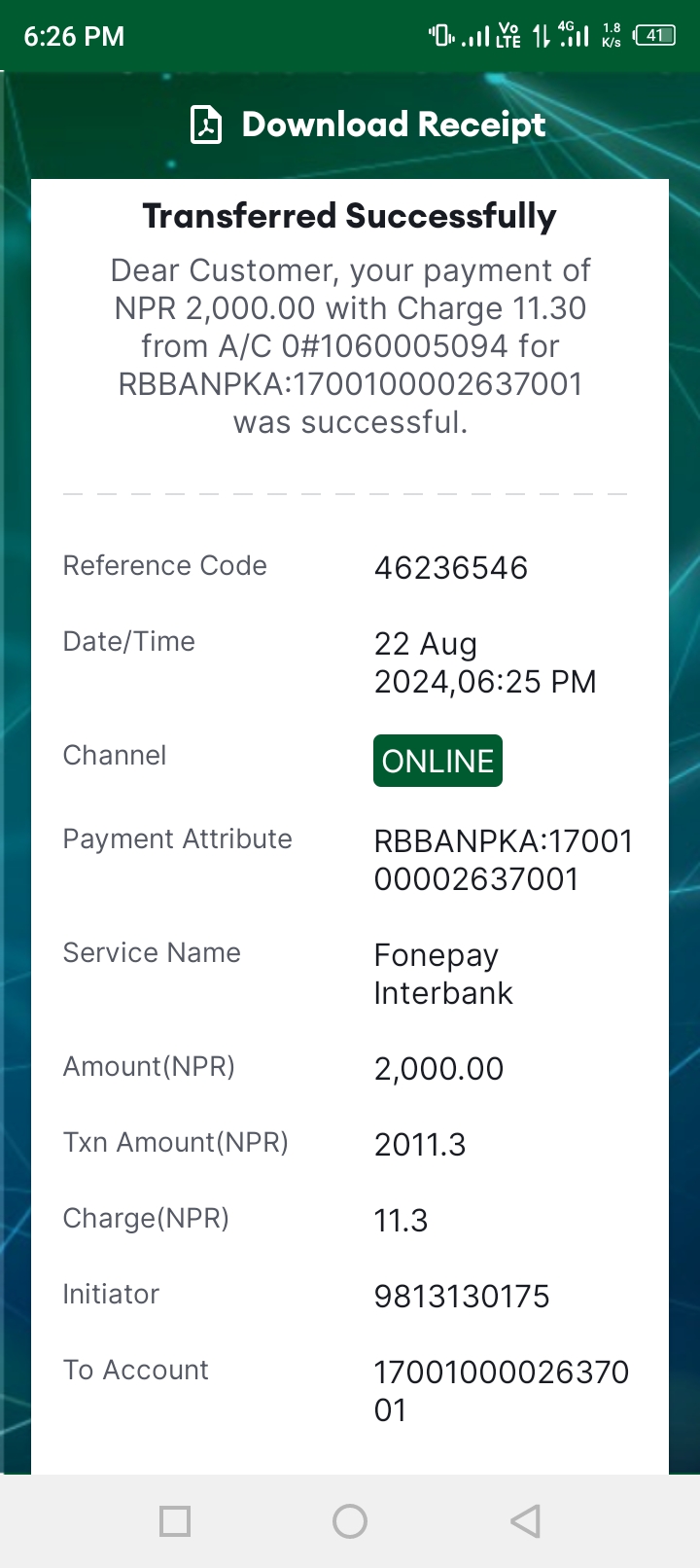Tap the Transferred Successfully heading
Image resolution: width=700 pixels, height=1568 pixels.
(x=350, y=216)
